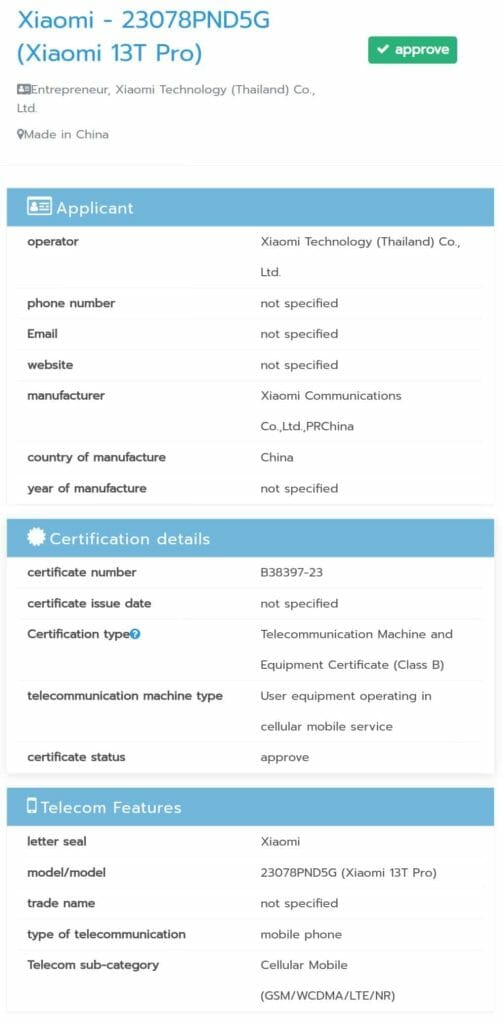
Task: Collapse the Telecom Features section header
Action: [251, 807]
